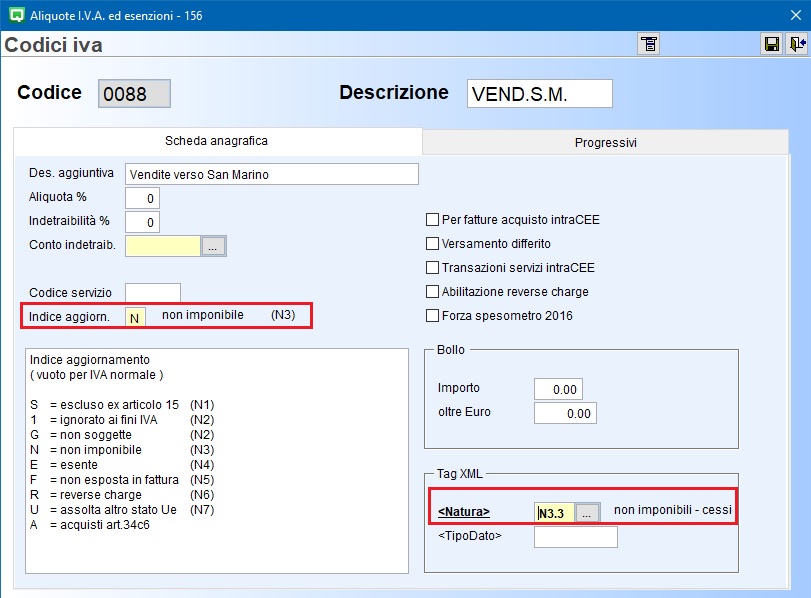
Task: Click the Indice aggiorn. field with N
Action: 135,317
